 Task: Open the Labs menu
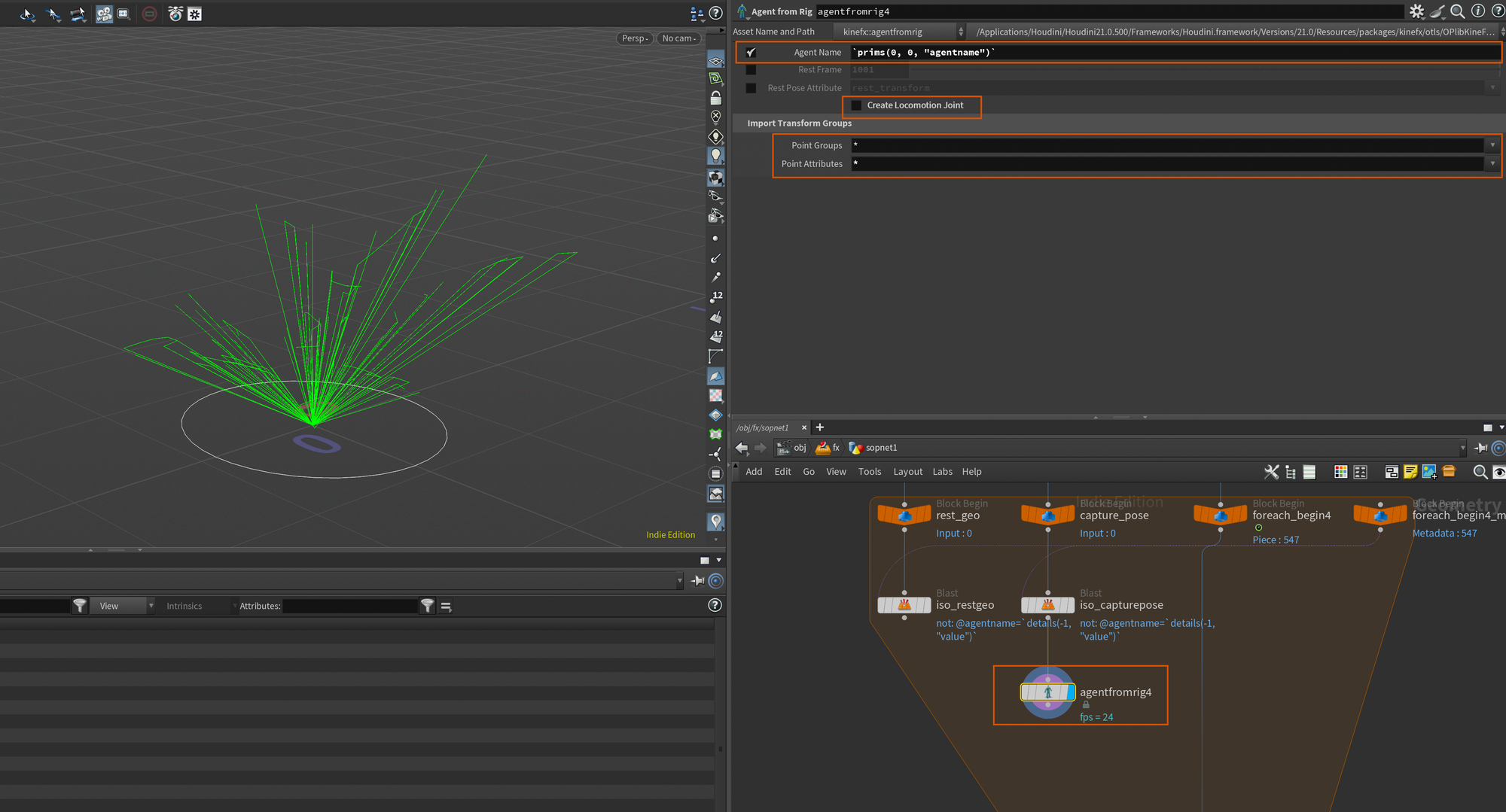[942, 472]
